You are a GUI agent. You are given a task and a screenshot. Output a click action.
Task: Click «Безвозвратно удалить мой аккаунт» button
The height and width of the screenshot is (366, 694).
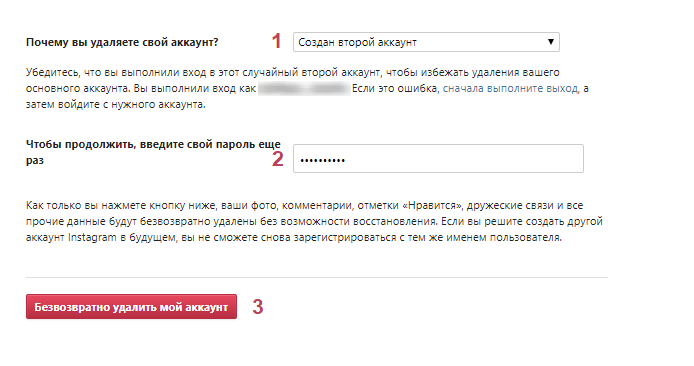coord(131,306)
